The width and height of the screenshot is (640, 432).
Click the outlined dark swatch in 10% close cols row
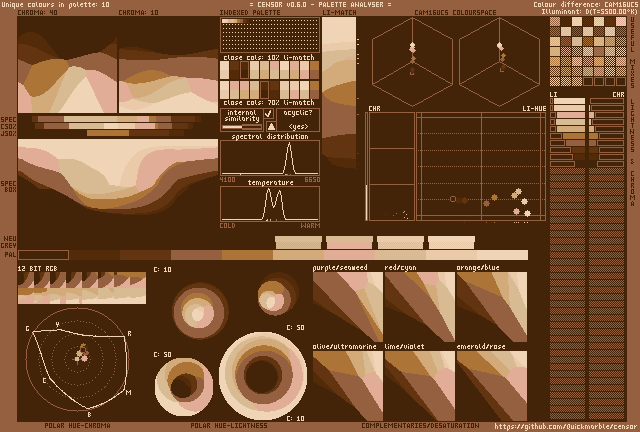click(244, 70)
